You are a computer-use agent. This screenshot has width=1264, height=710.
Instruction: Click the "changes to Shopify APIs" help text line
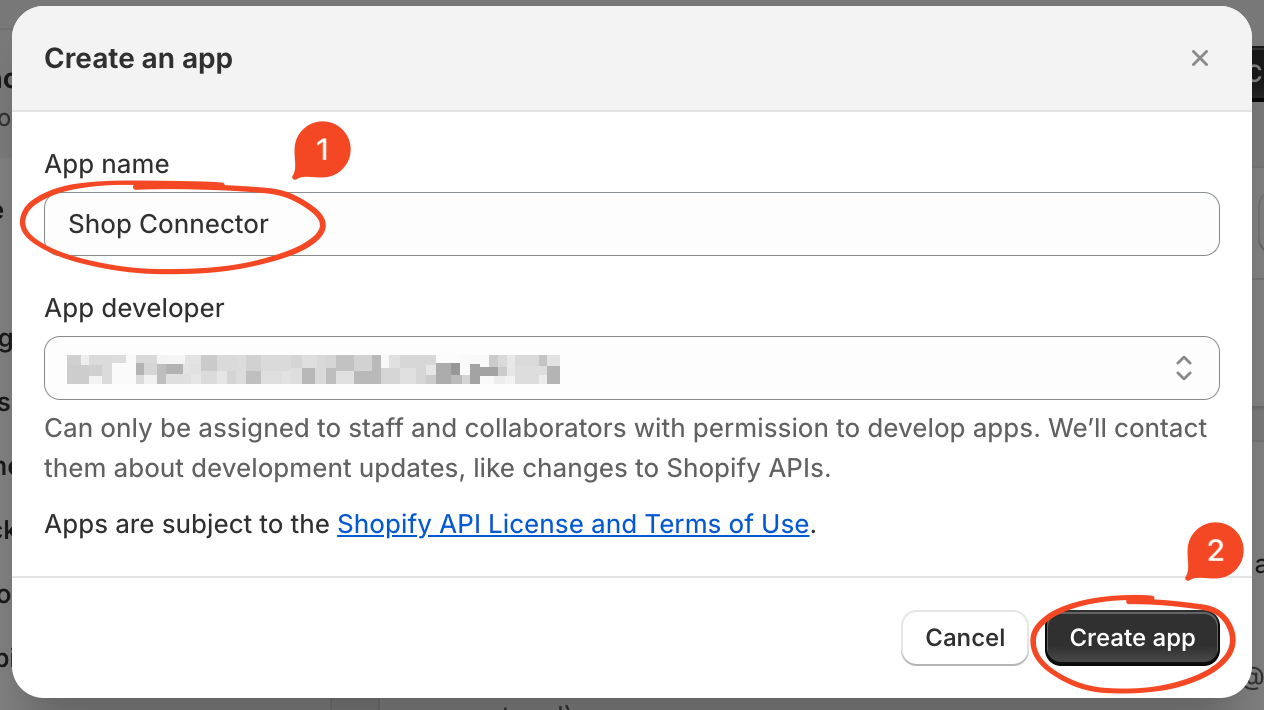tap(437, 468)
